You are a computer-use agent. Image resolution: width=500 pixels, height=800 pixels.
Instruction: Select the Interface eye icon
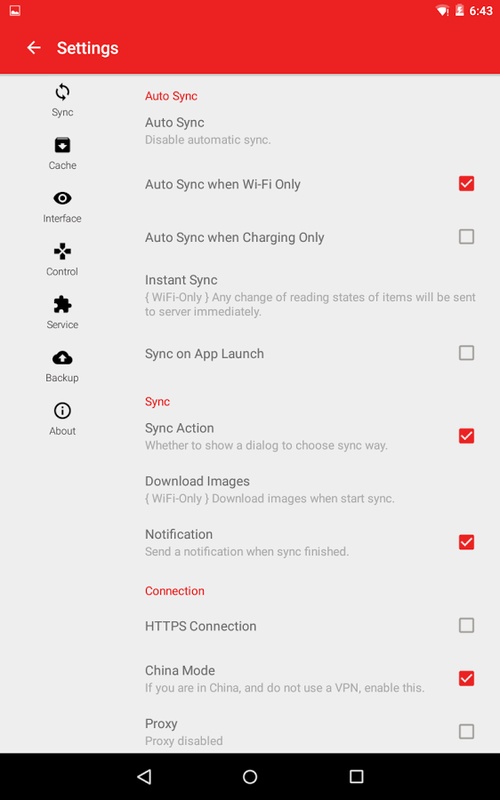click(62, 198)
